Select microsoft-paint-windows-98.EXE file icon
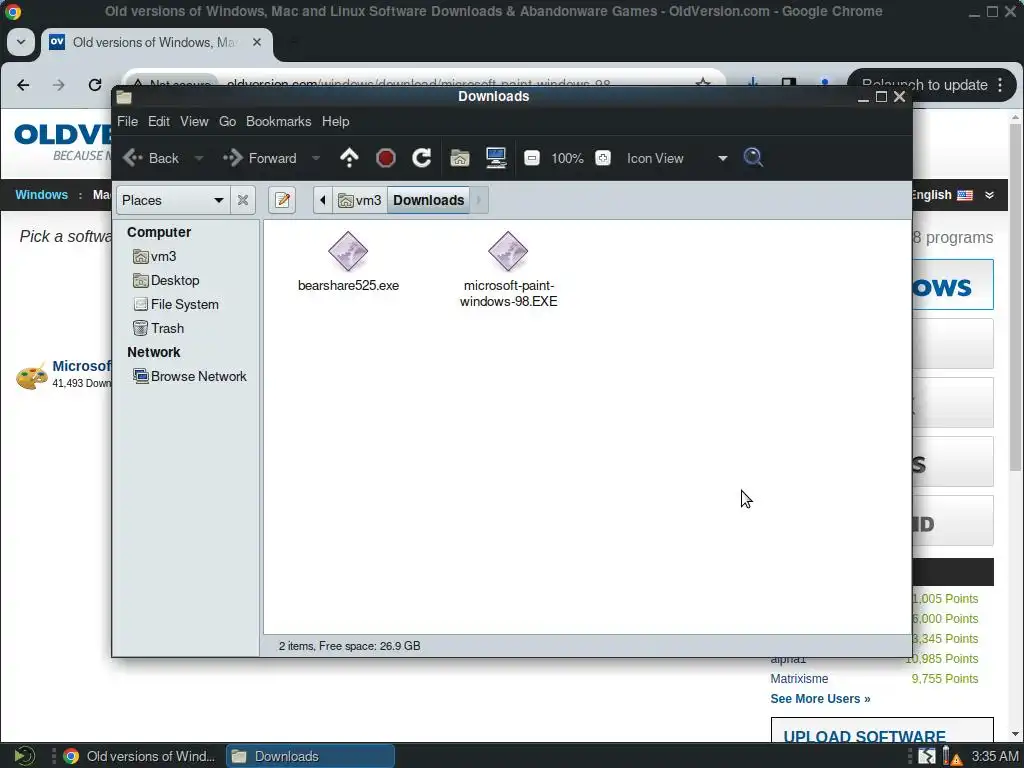 pyautogui.click(x=508, y=251)
